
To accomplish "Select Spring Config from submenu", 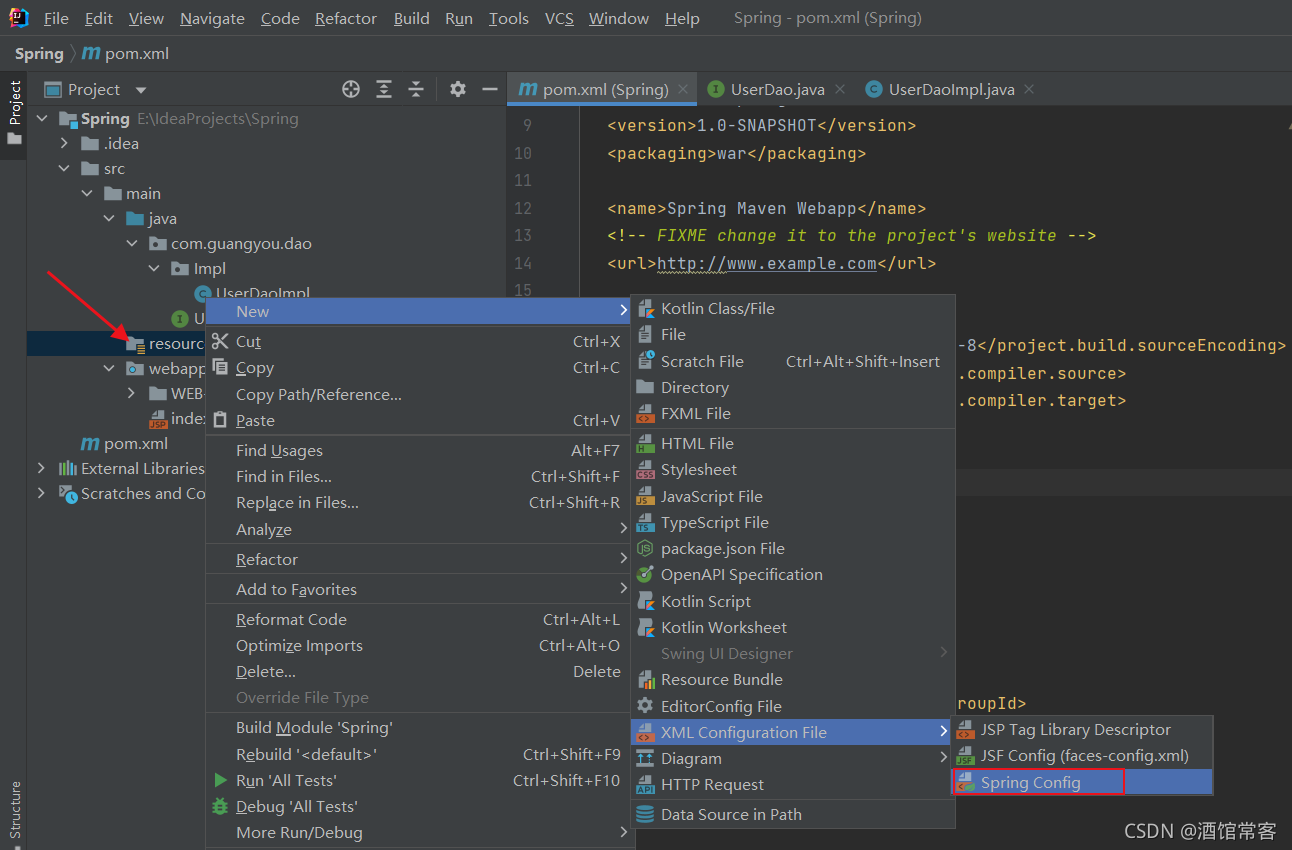I will pyautogui.click(x=1082, y=782).
